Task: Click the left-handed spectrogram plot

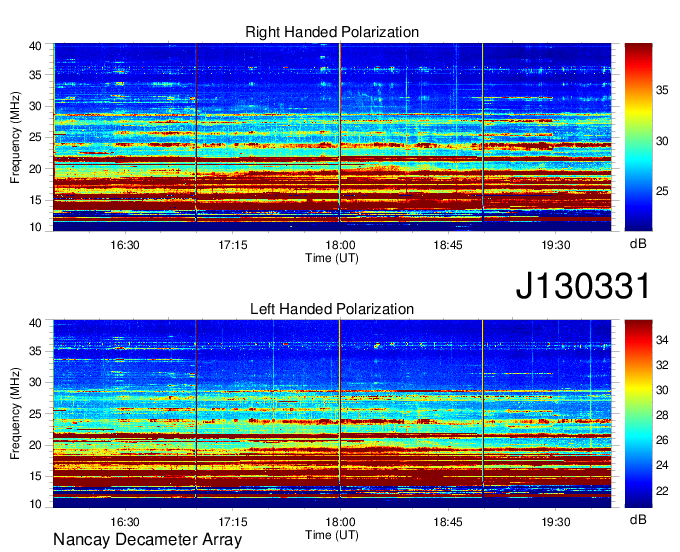Action: [332, 414]
